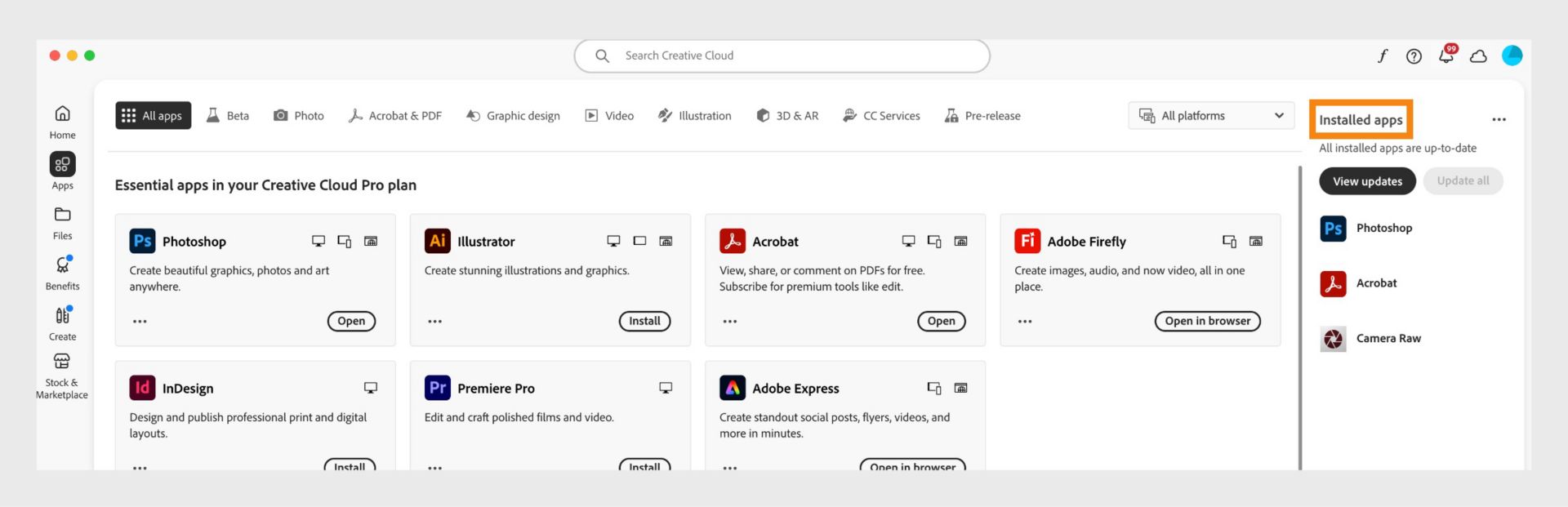
Task: Click the Search Creative Cloud field
Action: [782, 56]
